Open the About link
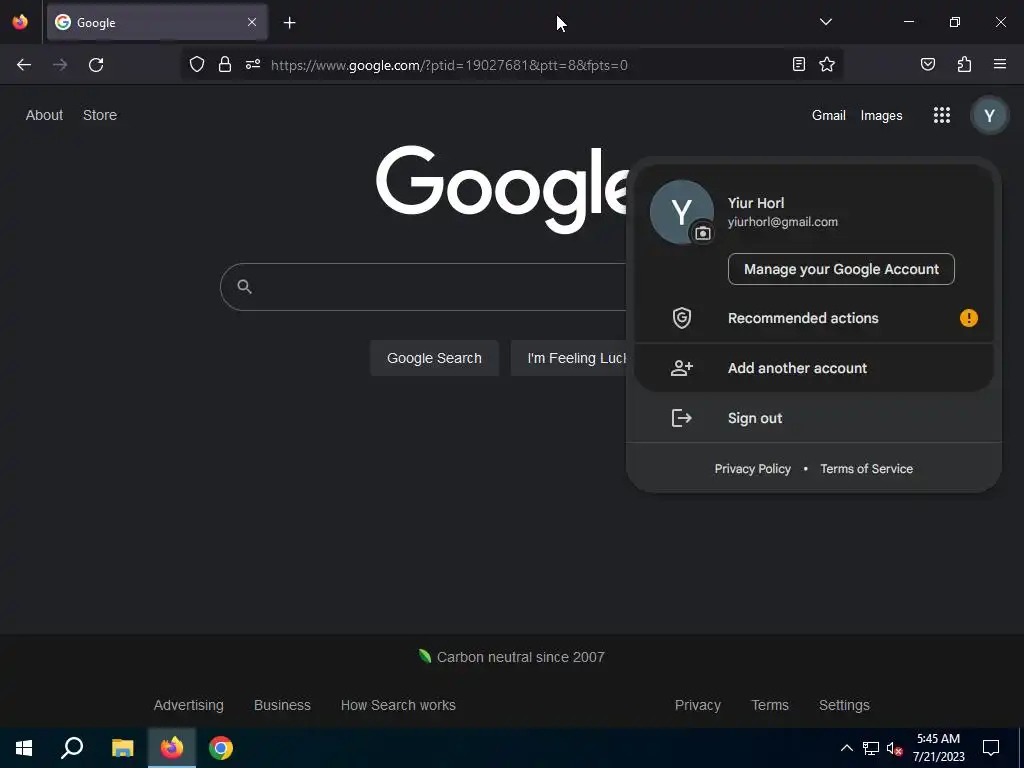Viewport: 1024px width, 768px height. point(44,115)
